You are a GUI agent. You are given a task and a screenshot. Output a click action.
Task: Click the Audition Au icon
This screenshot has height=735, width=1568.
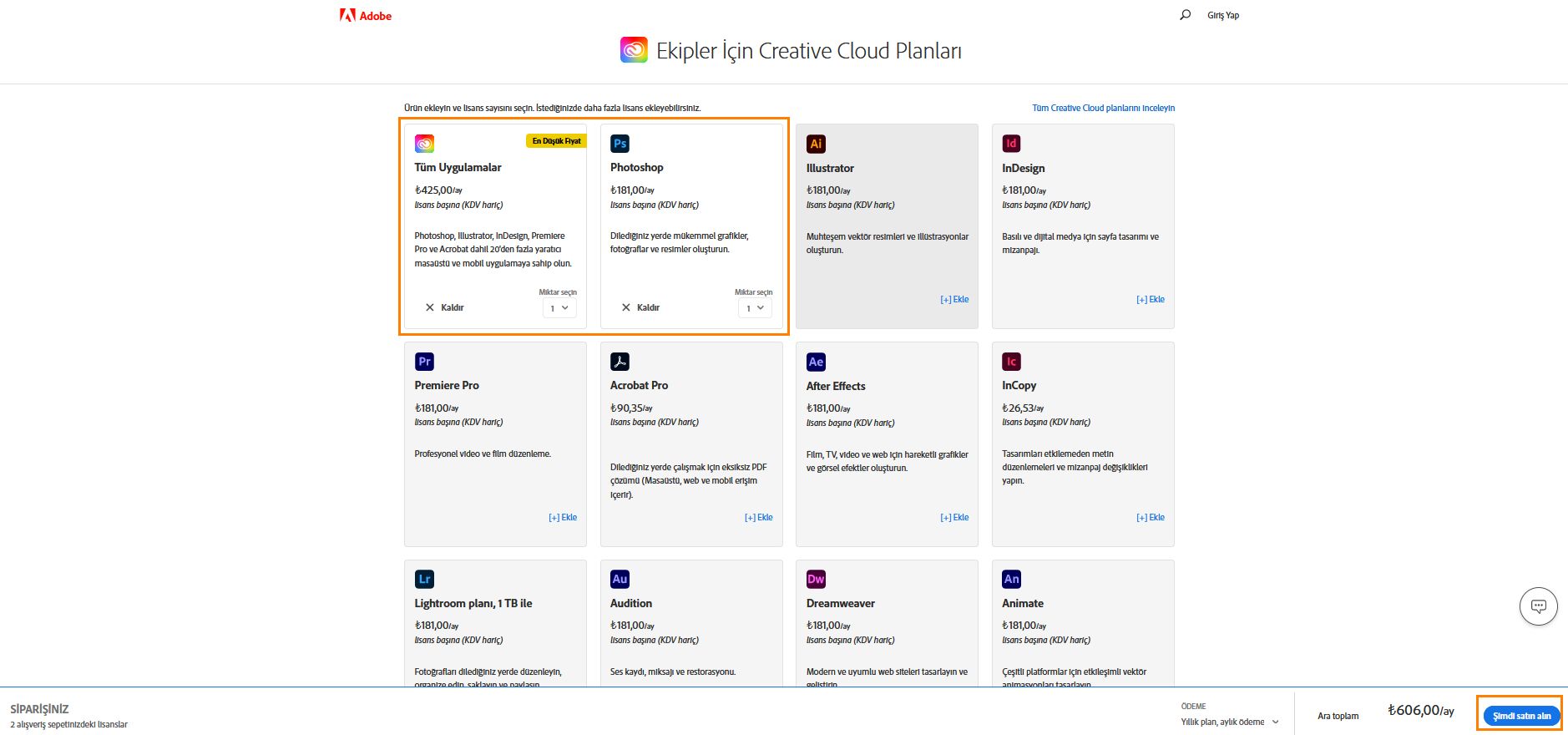point(620,579)
